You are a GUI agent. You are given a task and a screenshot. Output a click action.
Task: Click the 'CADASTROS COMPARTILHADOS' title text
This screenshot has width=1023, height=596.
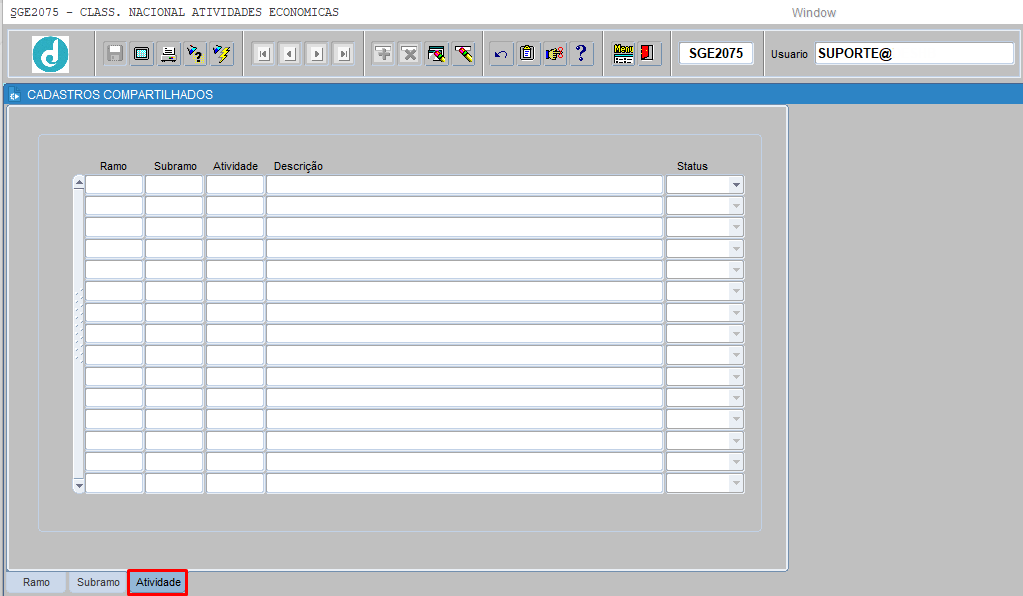120,95
